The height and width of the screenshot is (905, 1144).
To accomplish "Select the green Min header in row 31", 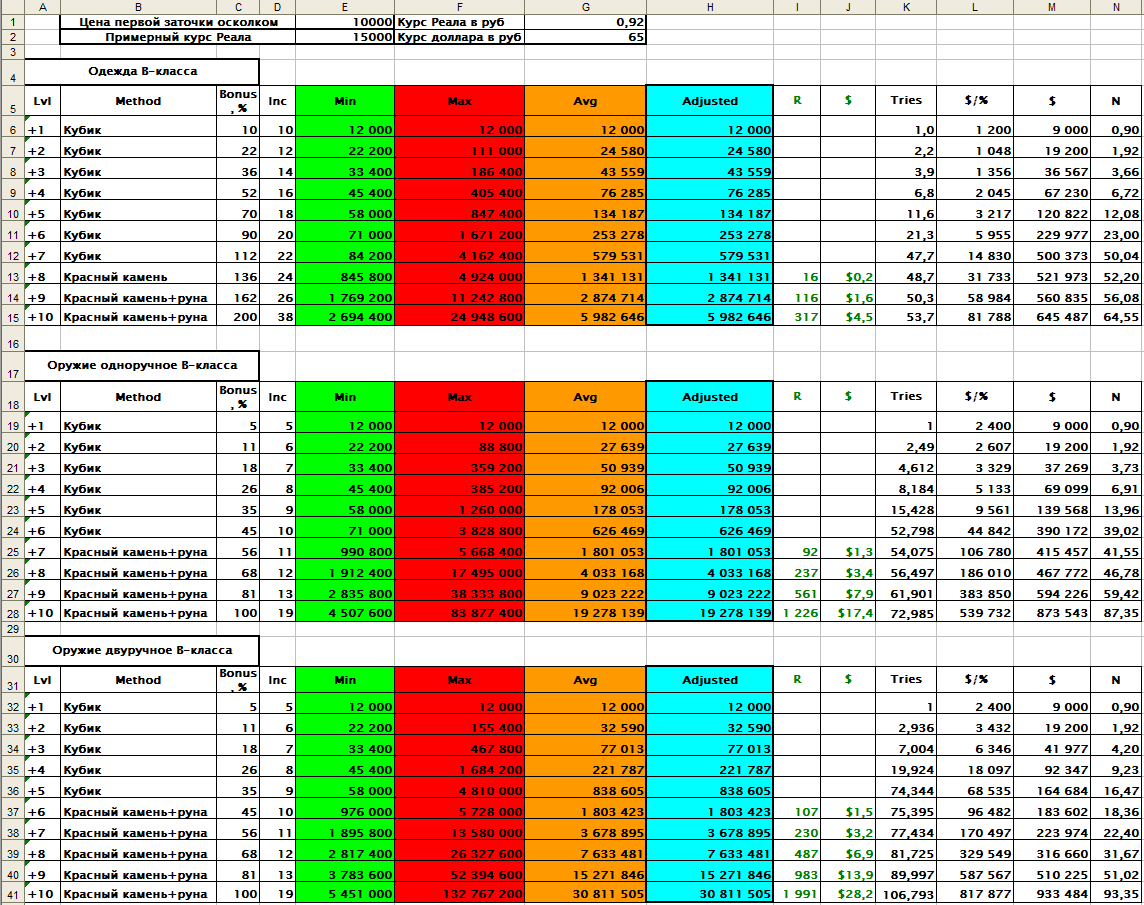I will pyautogui.click(x=345, y=680).
